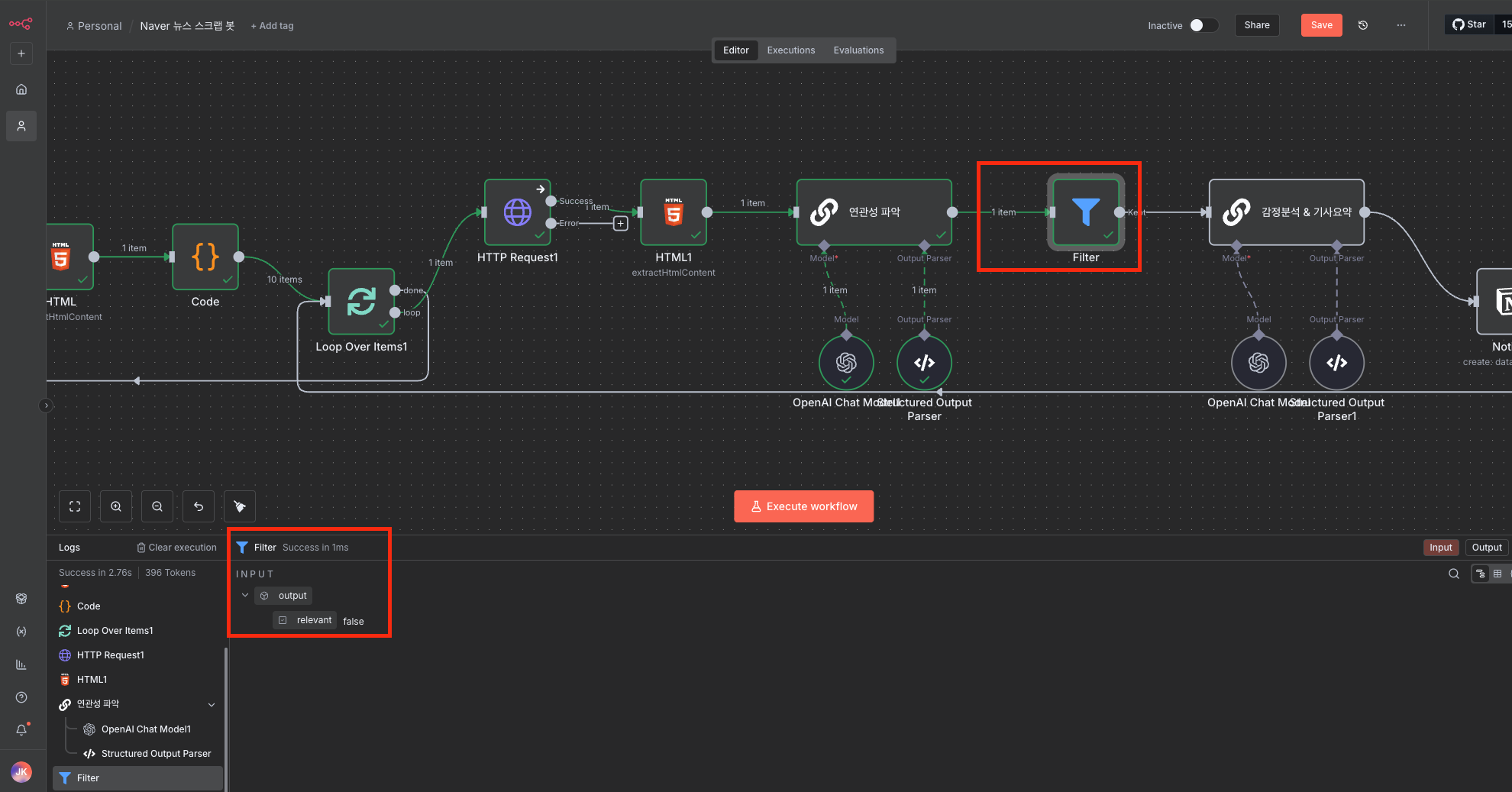Open the templates box icon in sidebar
Screen dimensions: 1512x792
tap(21, 599)
